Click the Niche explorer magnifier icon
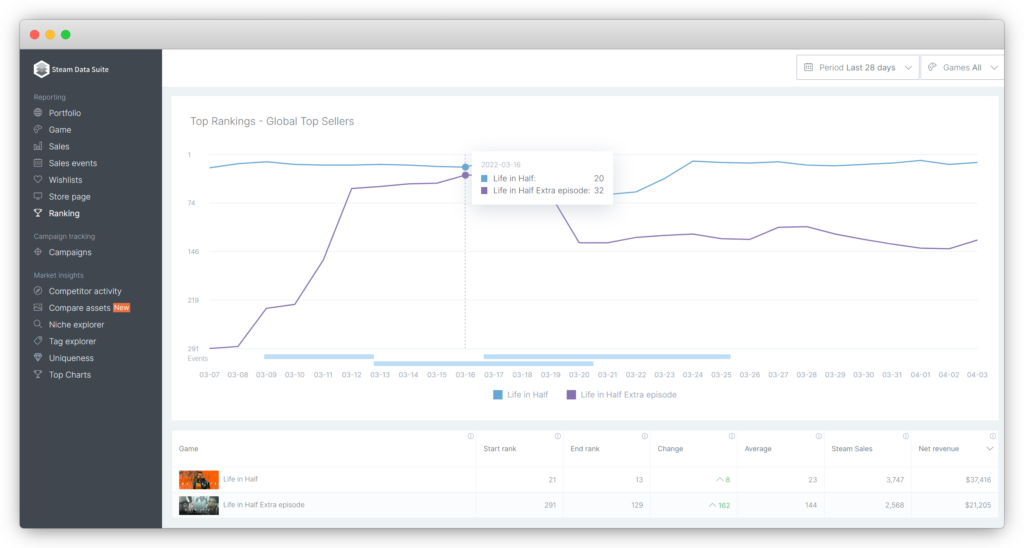 click(38, 324)
